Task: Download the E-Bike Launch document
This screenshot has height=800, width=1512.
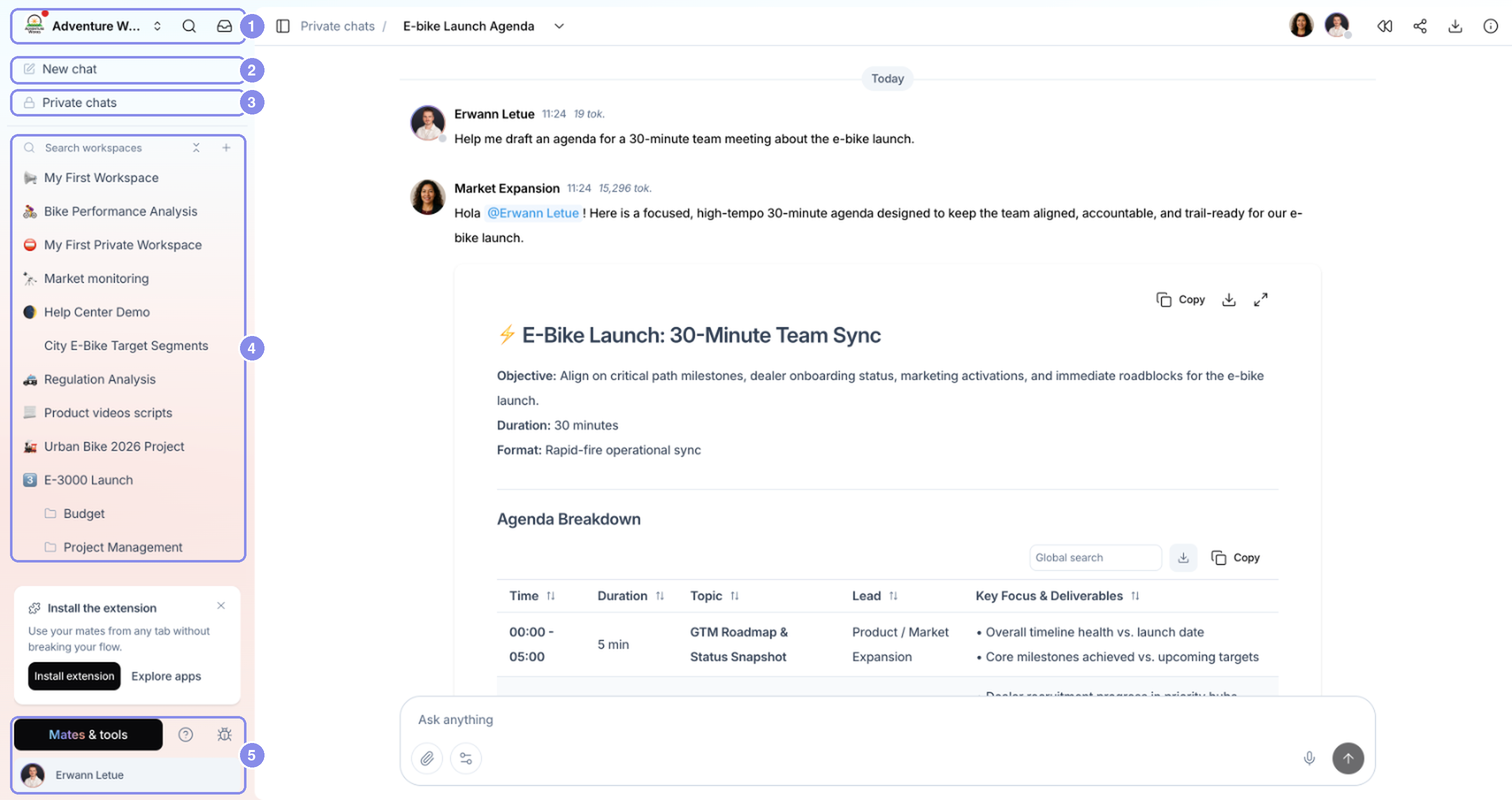Action: pyautogui.click(x=1230, y=299)
